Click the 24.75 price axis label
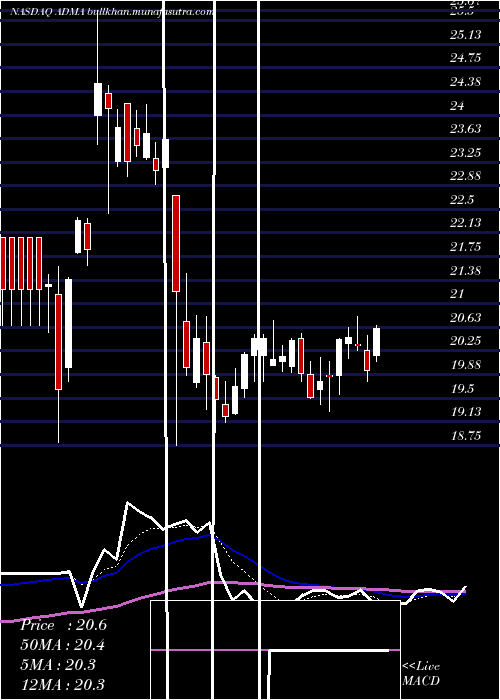500x700 pixels. tap(466, 58)
